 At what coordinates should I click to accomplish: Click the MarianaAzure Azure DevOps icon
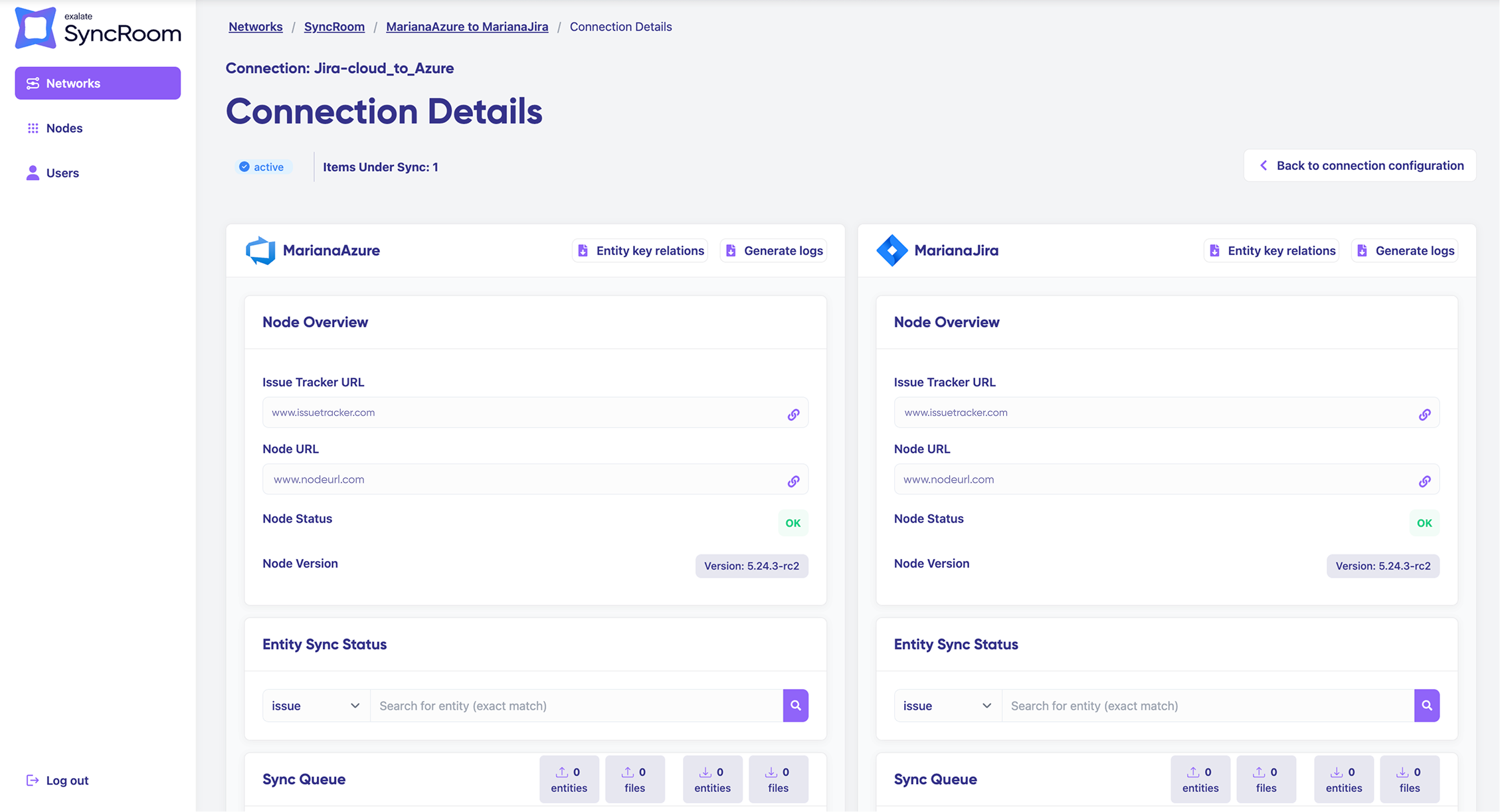(260, 250)
